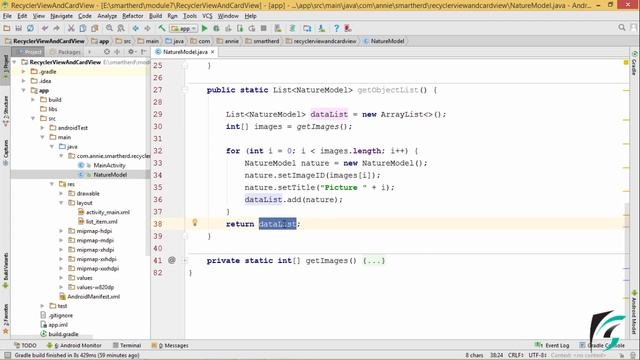Click the Search Everywhere magnifier icon
This screenshot has width=640, height=360.
point(622,27)
